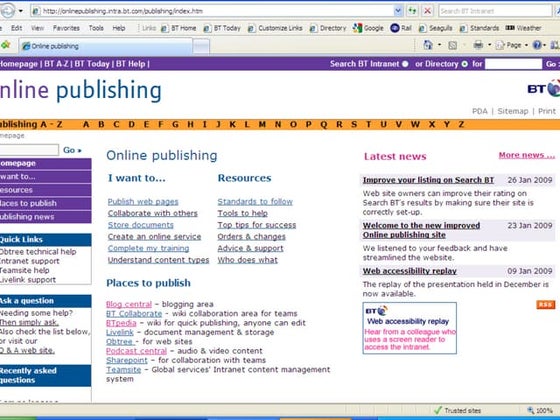Viewport: 560px width, 420px height.
Task: Open the Publish web pages link
Action: click(x=143, y=201)
